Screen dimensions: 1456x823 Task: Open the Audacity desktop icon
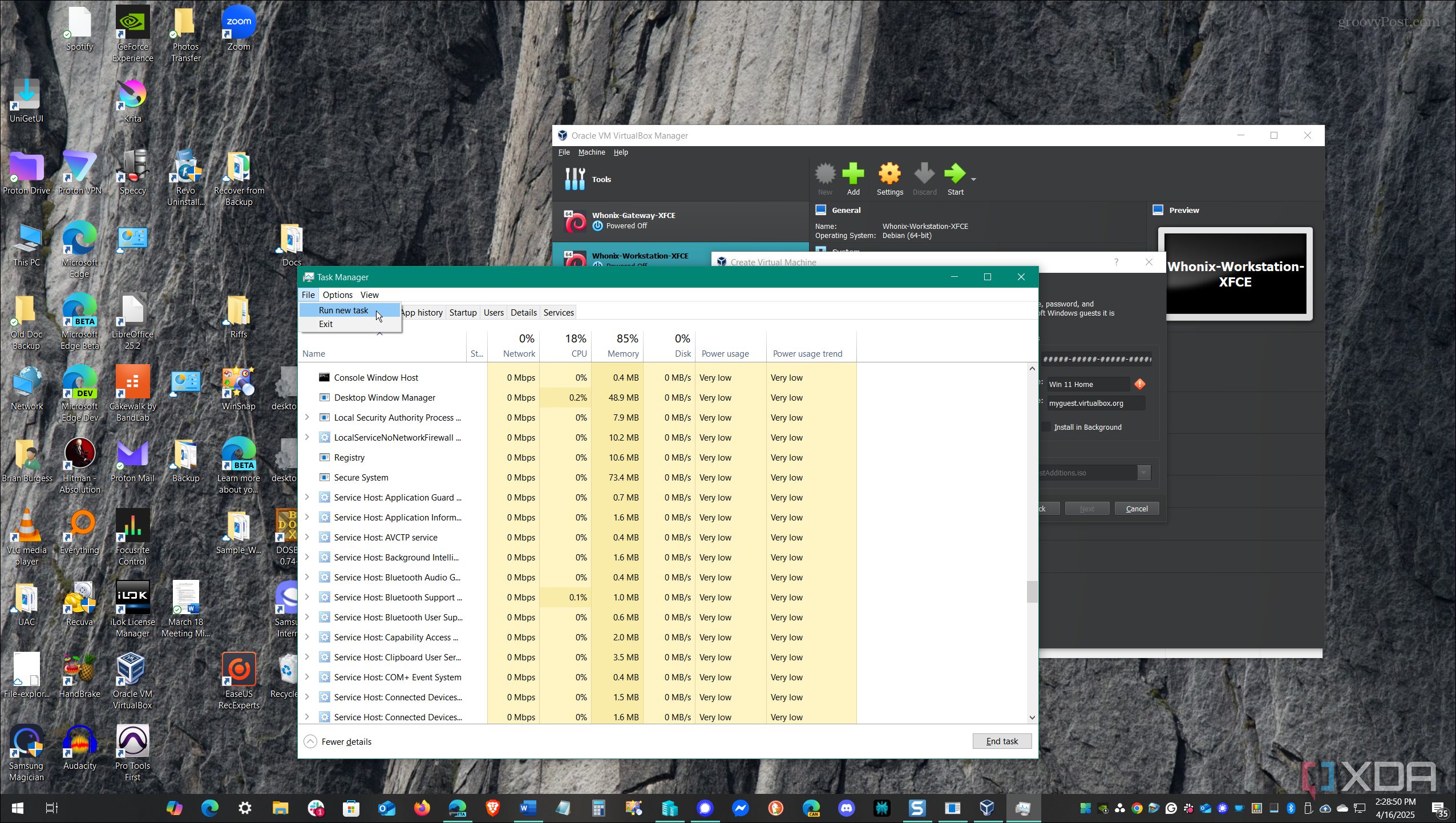[80, 741]
